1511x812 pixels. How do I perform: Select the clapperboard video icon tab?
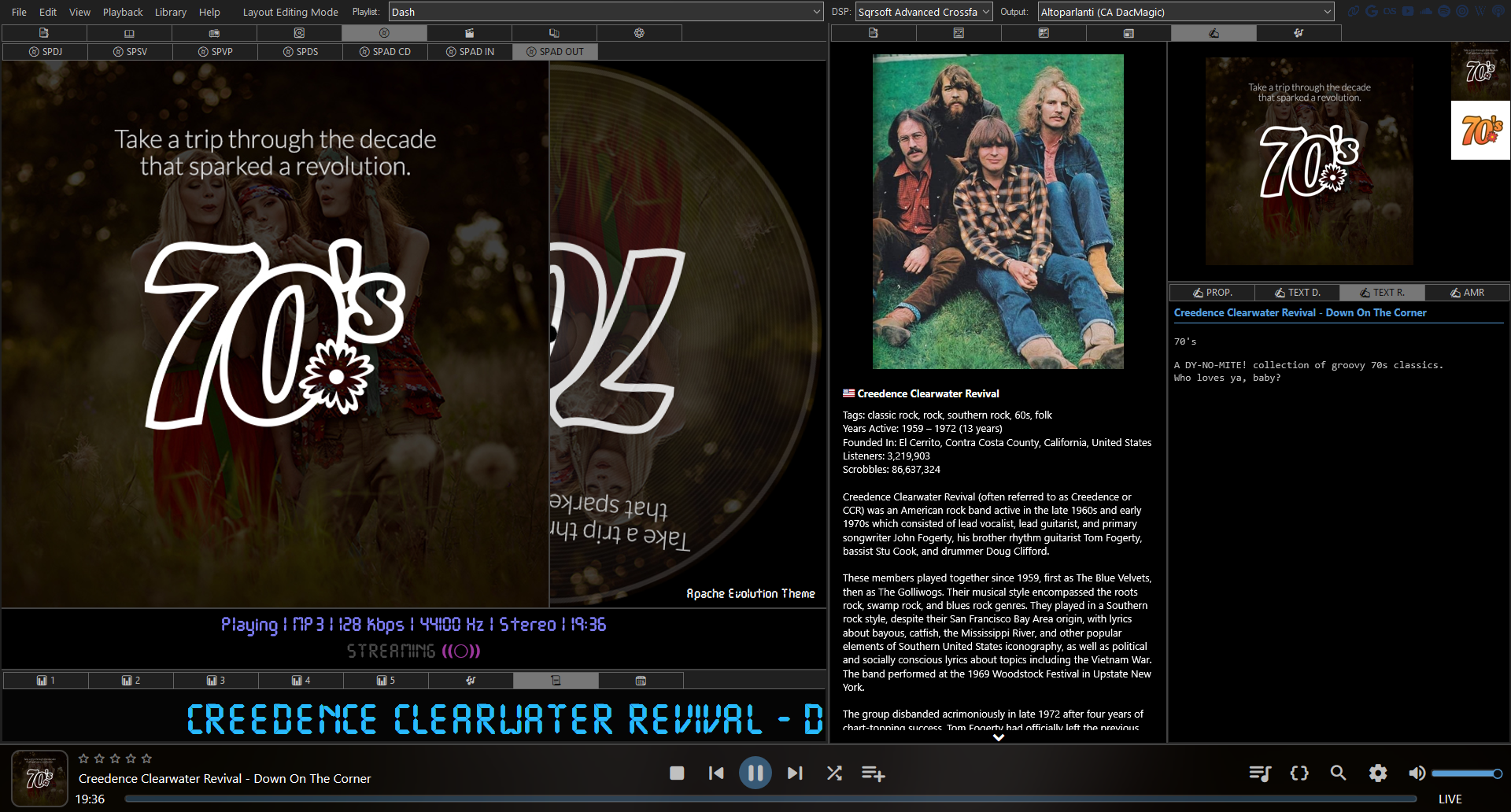coord(469,33)
